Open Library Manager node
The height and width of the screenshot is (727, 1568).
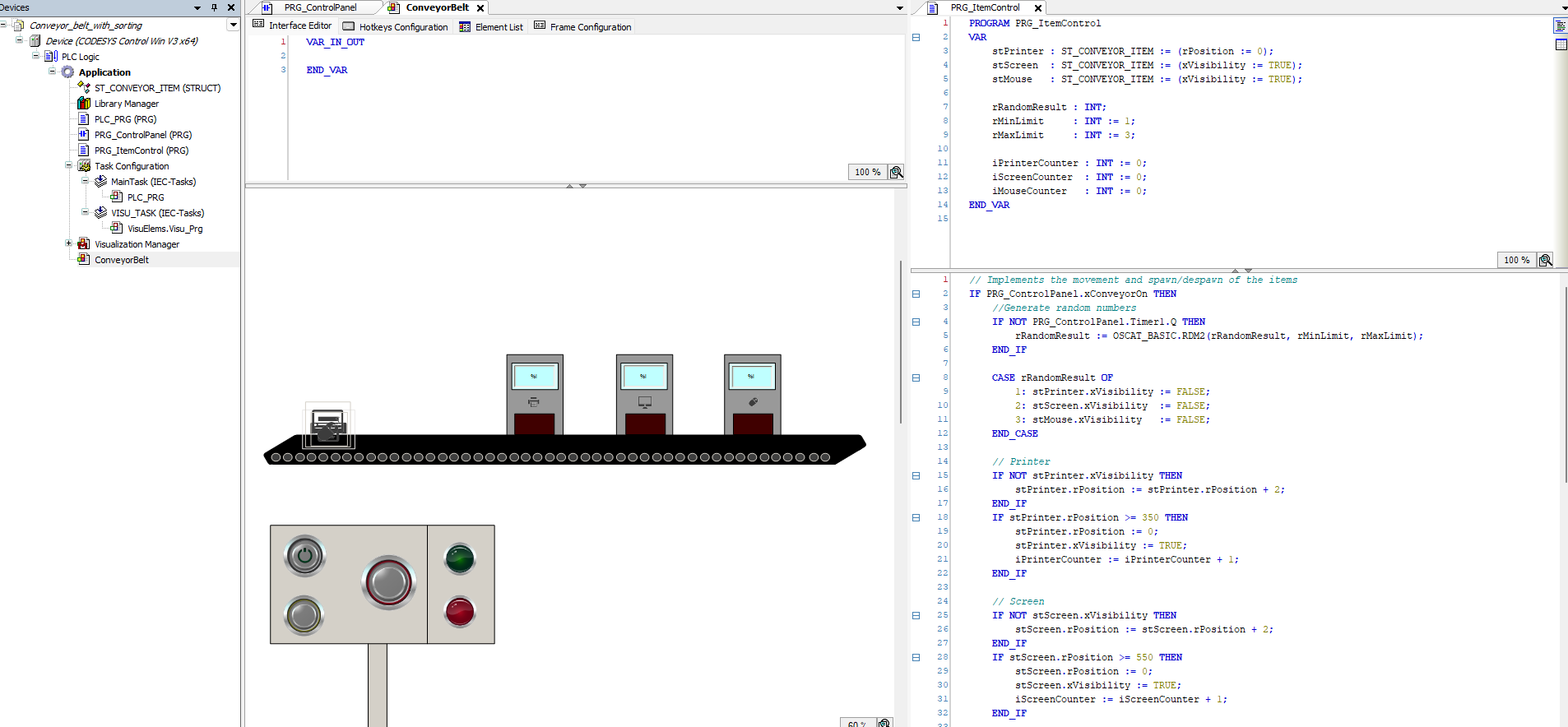click(x=126, y=104)
